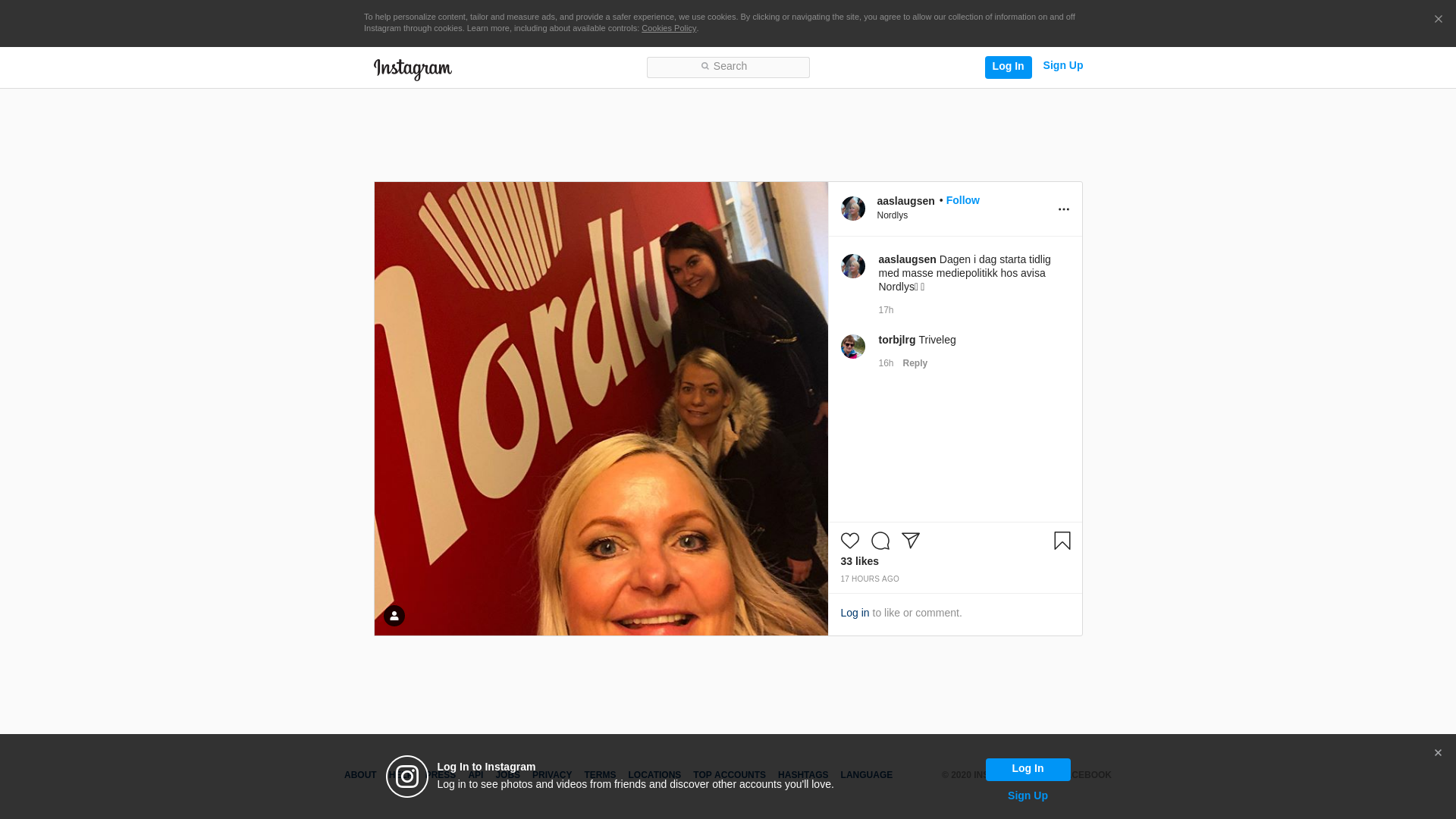
Task: Open the post more options menu
Action: pyautogui.click(x=1063, y=209)
